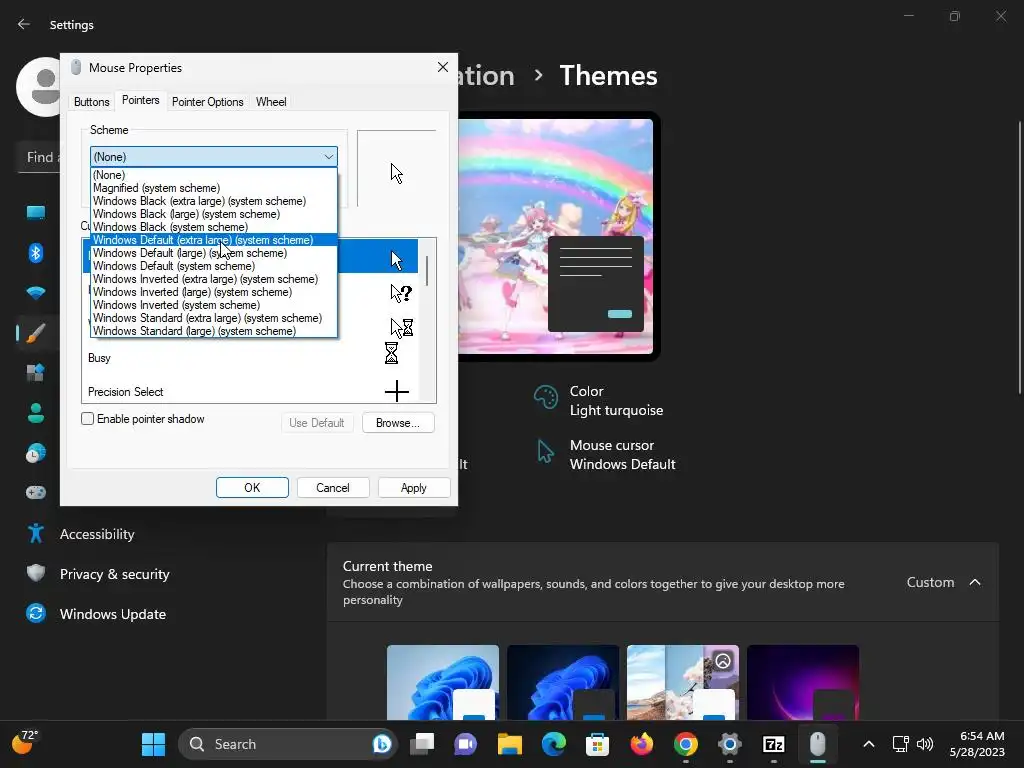
Task: Click the Mouse cursor arrow icon
Action: click(545, 451)
